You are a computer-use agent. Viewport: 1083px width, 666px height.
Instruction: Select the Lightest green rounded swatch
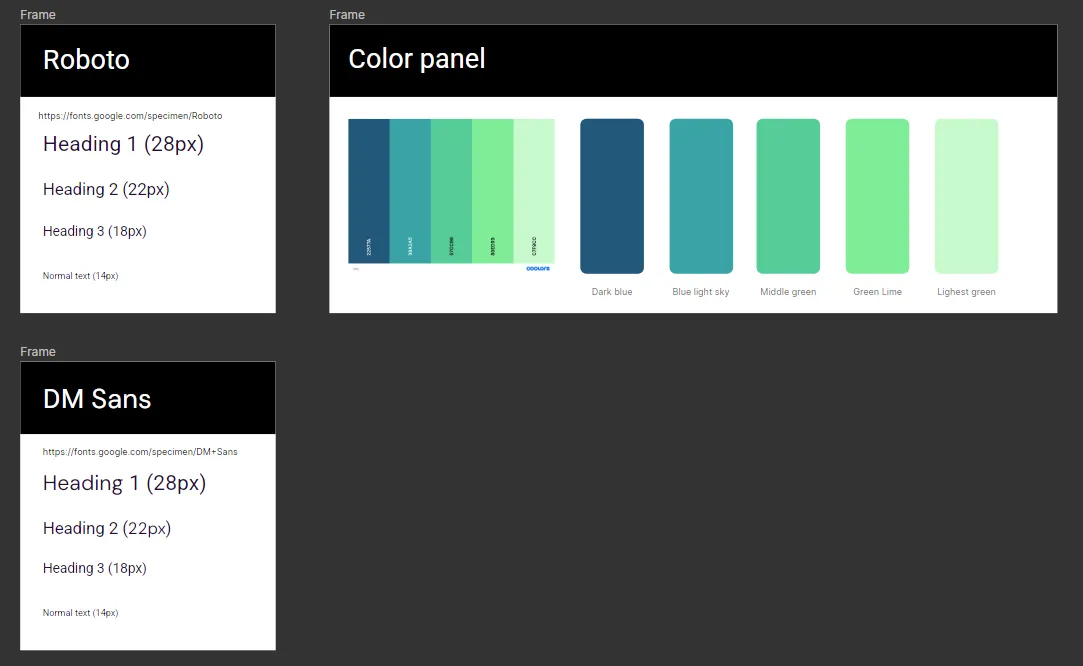(966, 196)
